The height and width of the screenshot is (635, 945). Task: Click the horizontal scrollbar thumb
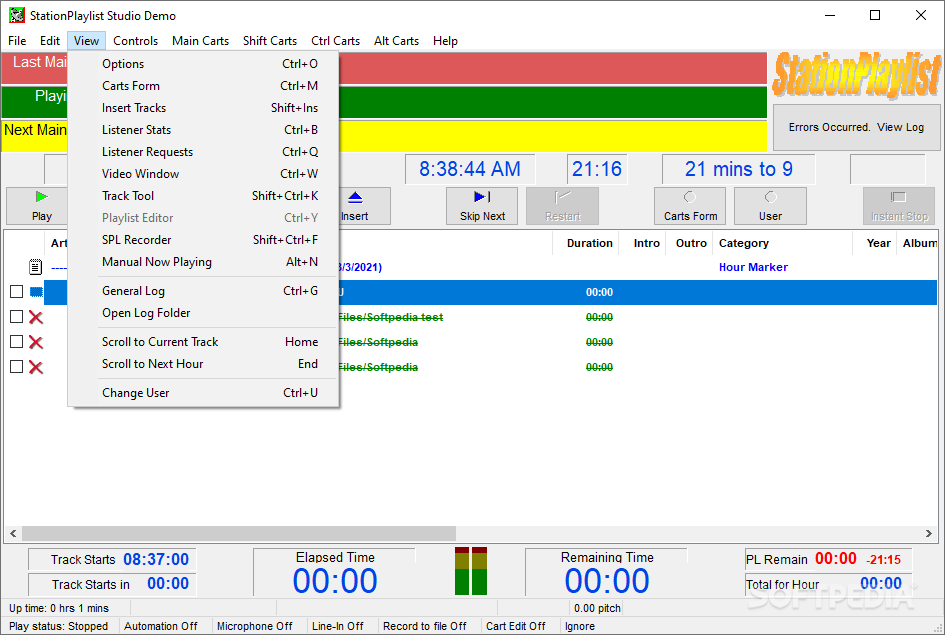click(x=239, y=533)
